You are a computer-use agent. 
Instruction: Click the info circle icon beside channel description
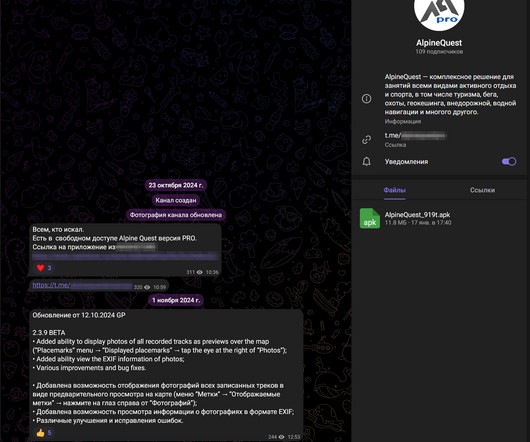366,99
